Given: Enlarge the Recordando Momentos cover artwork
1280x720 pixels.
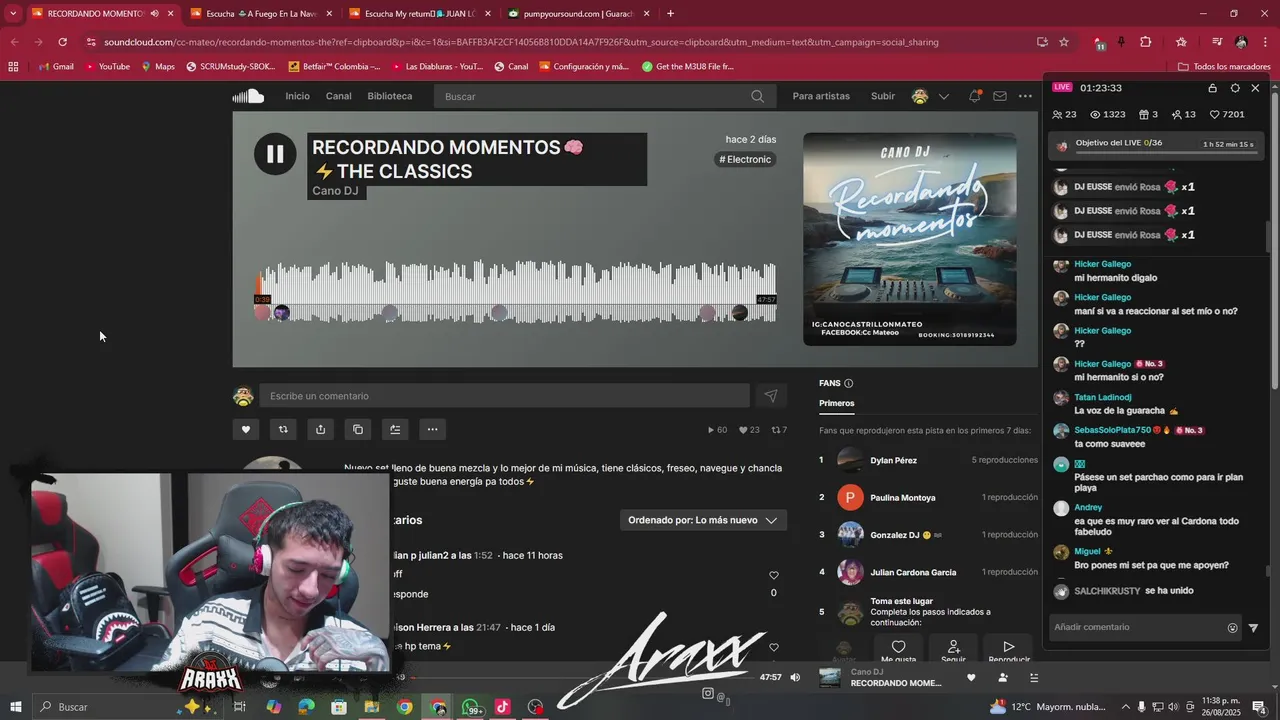Looking at the screenshot, I should coord(909,239).
